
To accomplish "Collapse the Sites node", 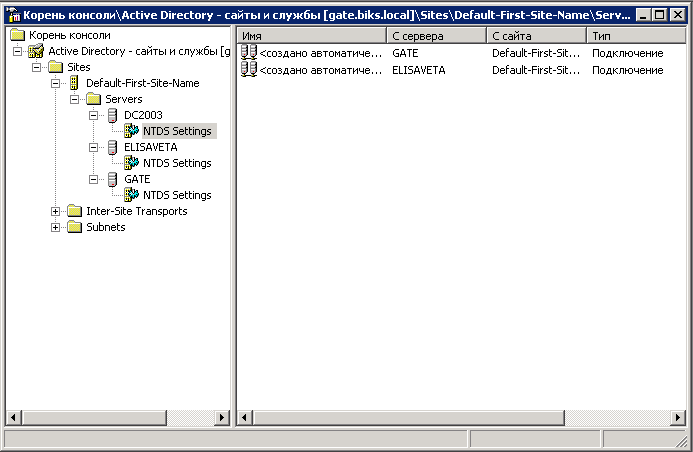I will pyautogui.click(x=37, y=67).
